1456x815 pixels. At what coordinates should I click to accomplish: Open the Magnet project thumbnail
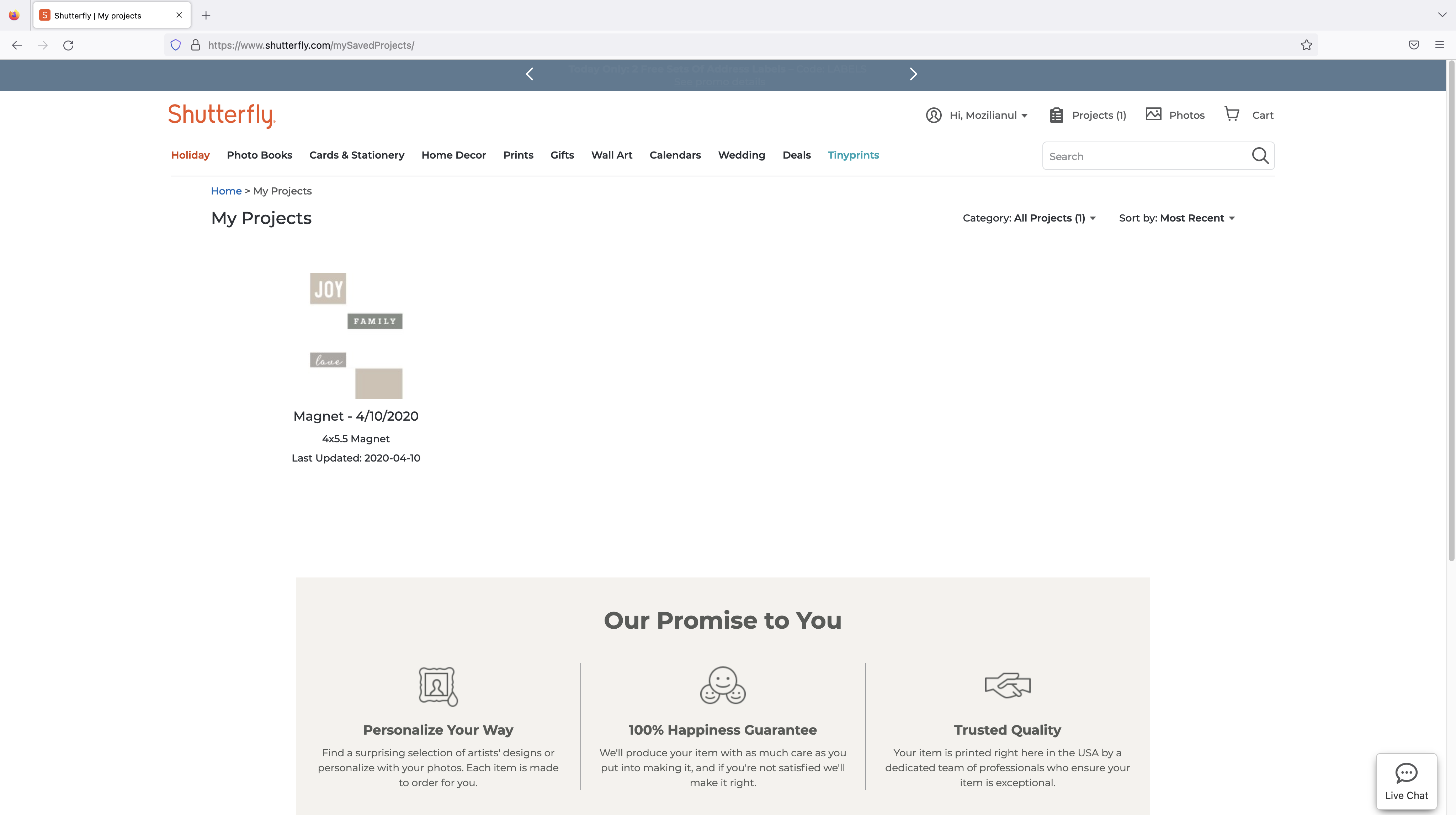pos(356,336)
